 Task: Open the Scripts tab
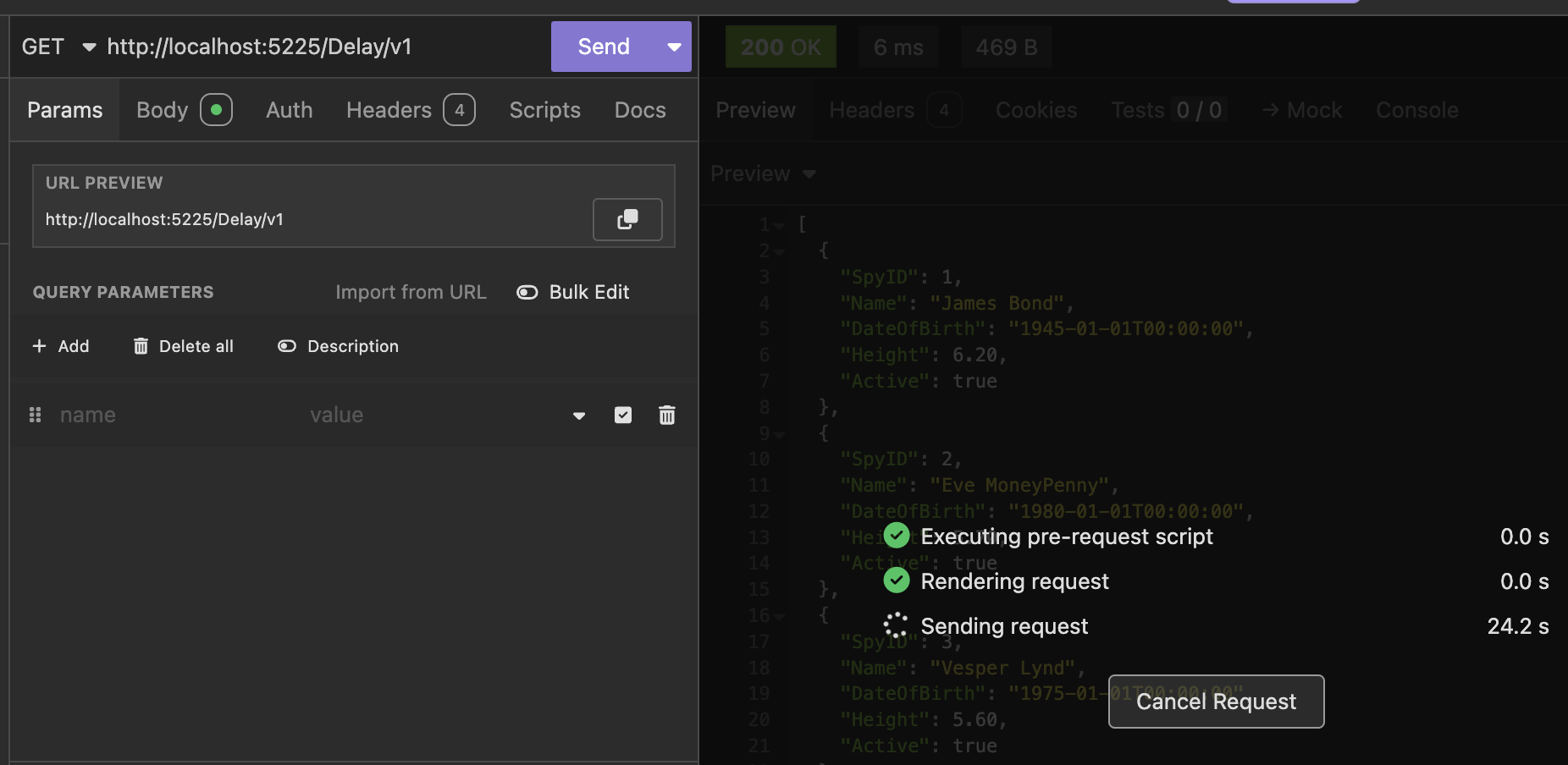coord(544,110)
